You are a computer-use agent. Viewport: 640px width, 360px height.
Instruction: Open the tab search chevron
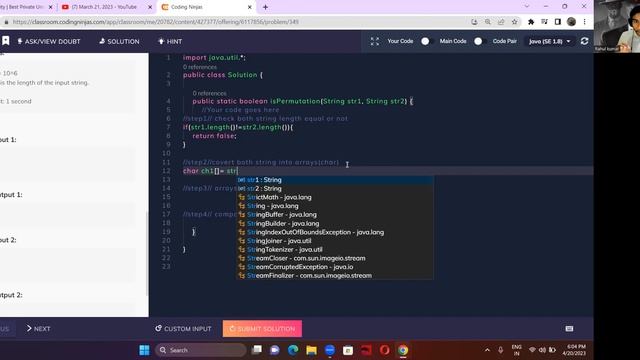(527, 7)
